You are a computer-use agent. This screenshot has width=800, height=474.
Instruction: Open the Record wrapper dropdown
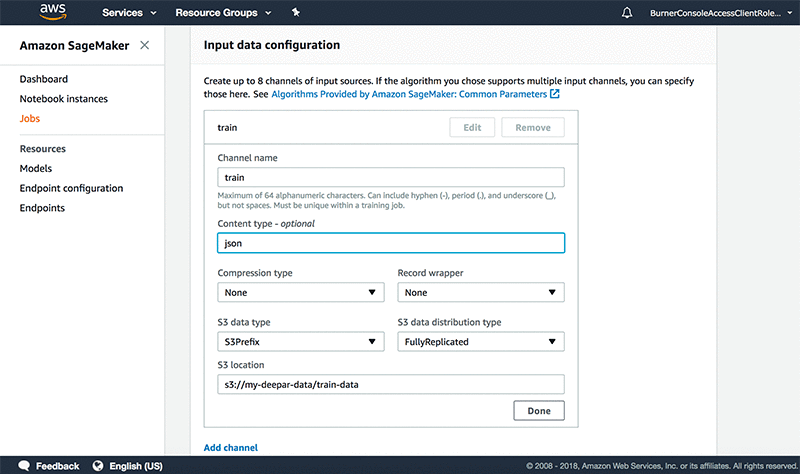481,292
